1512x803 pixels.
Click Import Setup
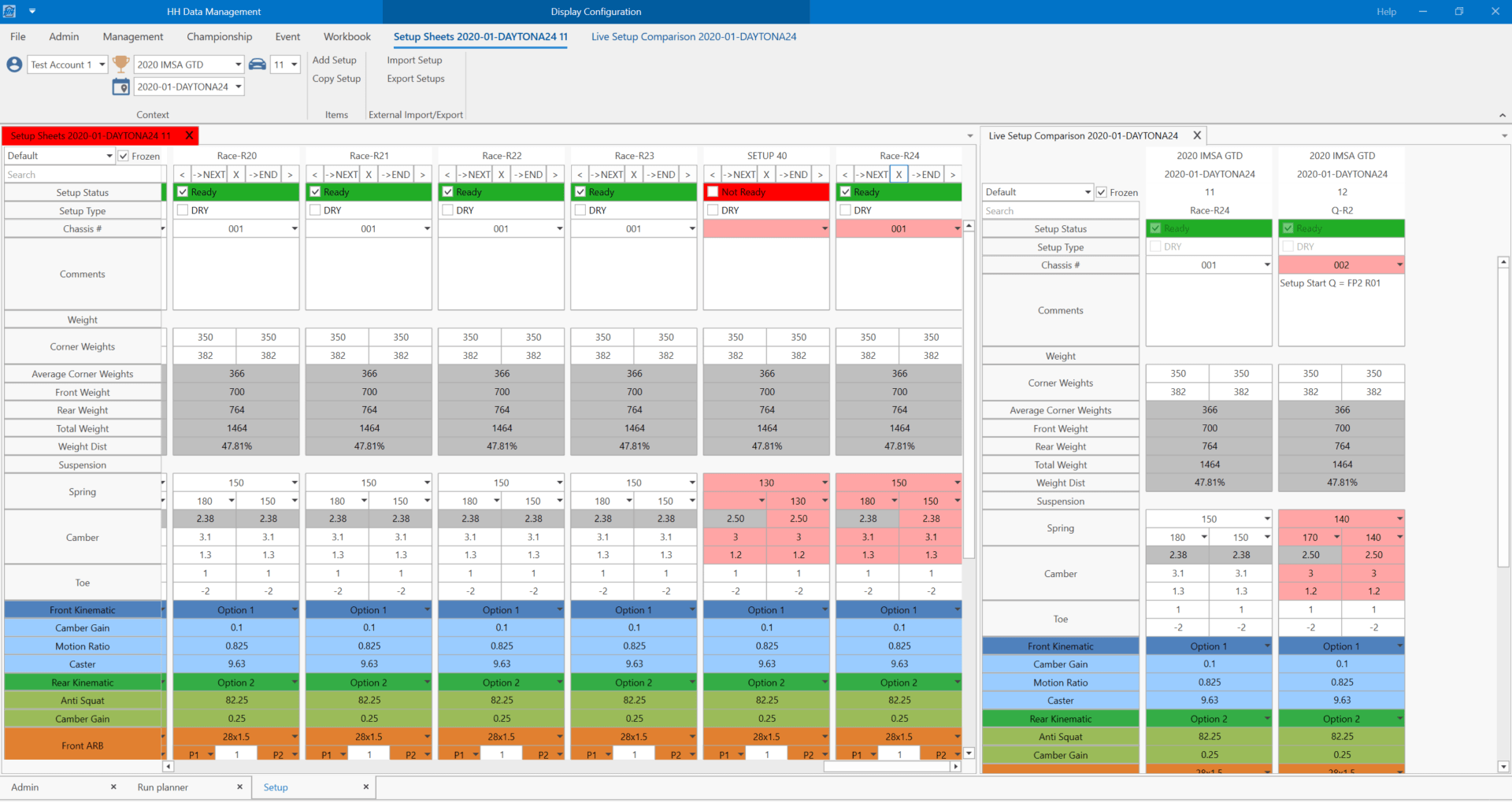point(414,60)
